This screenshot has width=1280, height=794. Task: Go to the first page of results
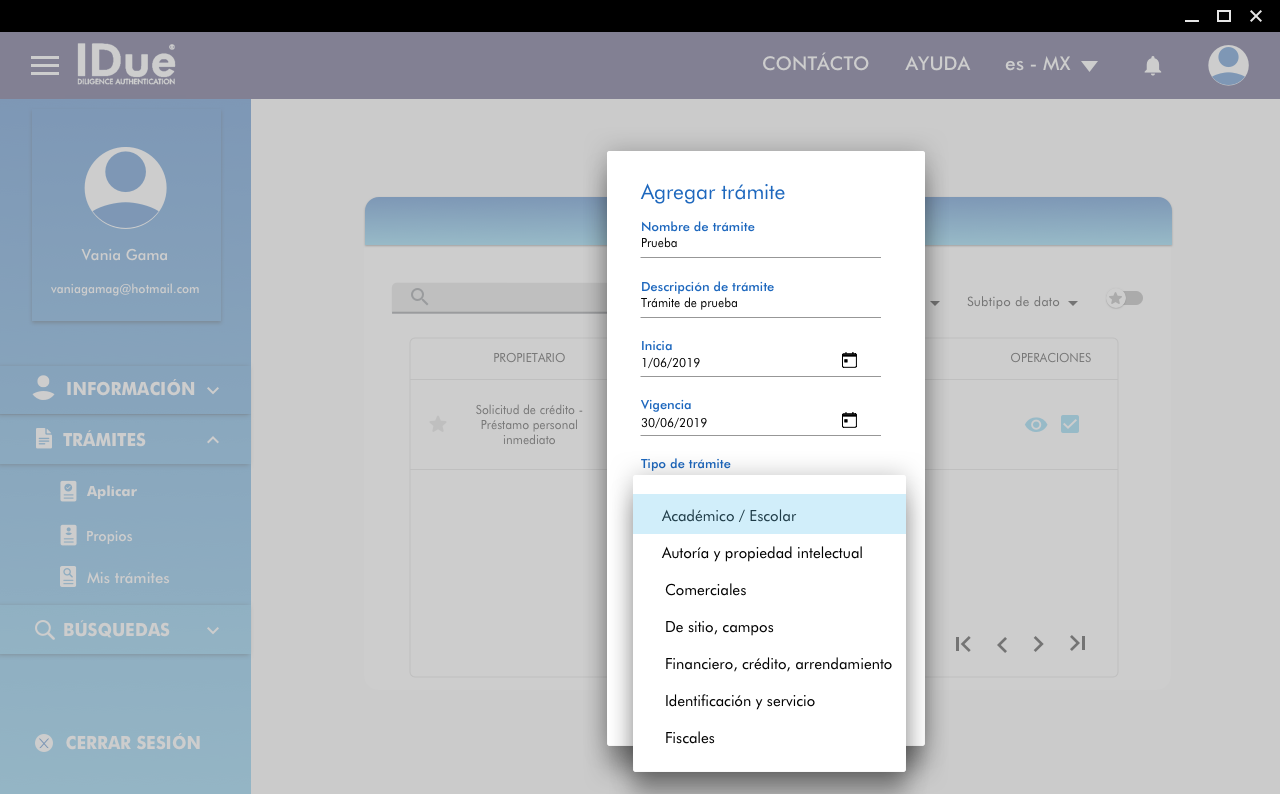pyautogui.click(x=963, y=644)
